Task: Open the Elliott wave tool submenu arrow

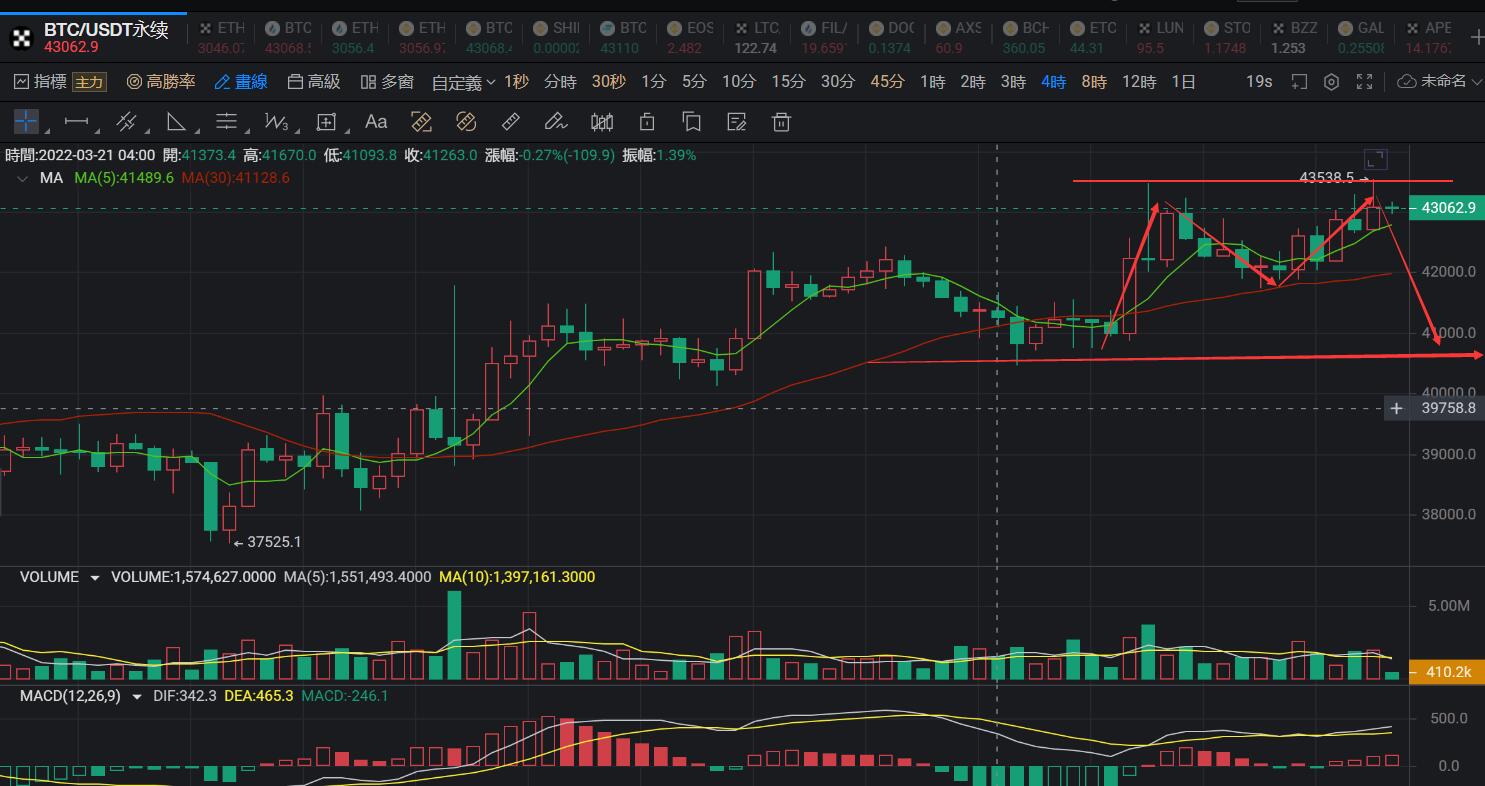Action: (296, 131)
